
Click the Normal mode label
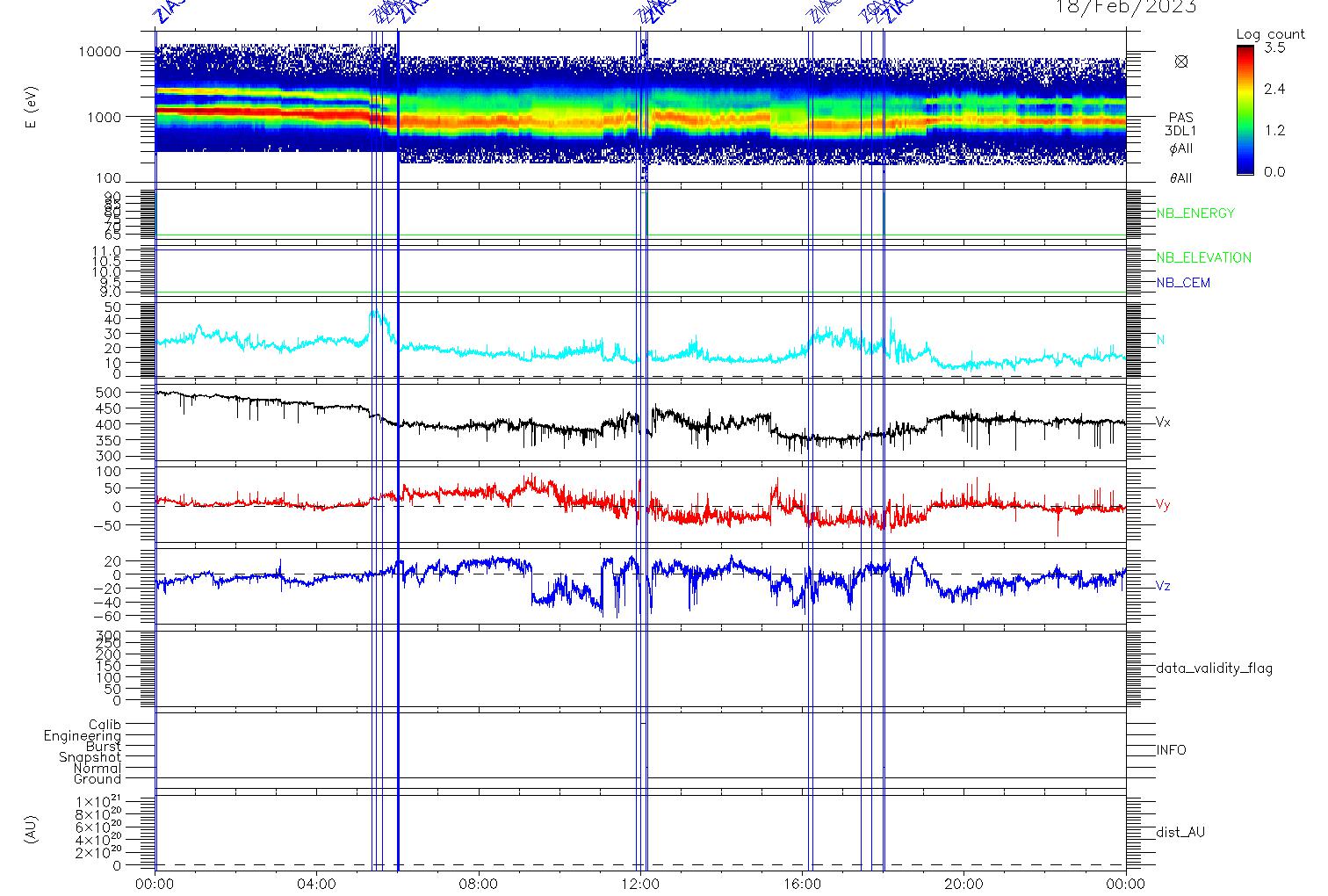tap(97, 769)
